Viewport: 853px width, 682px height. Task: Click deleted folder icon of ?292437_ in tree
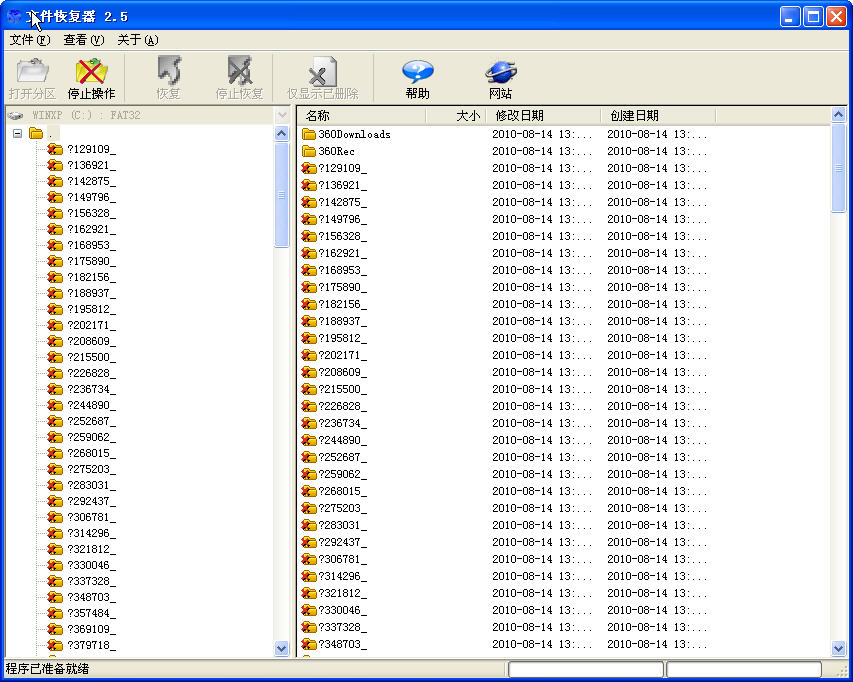pyautogui.click(x=54, y=501)
